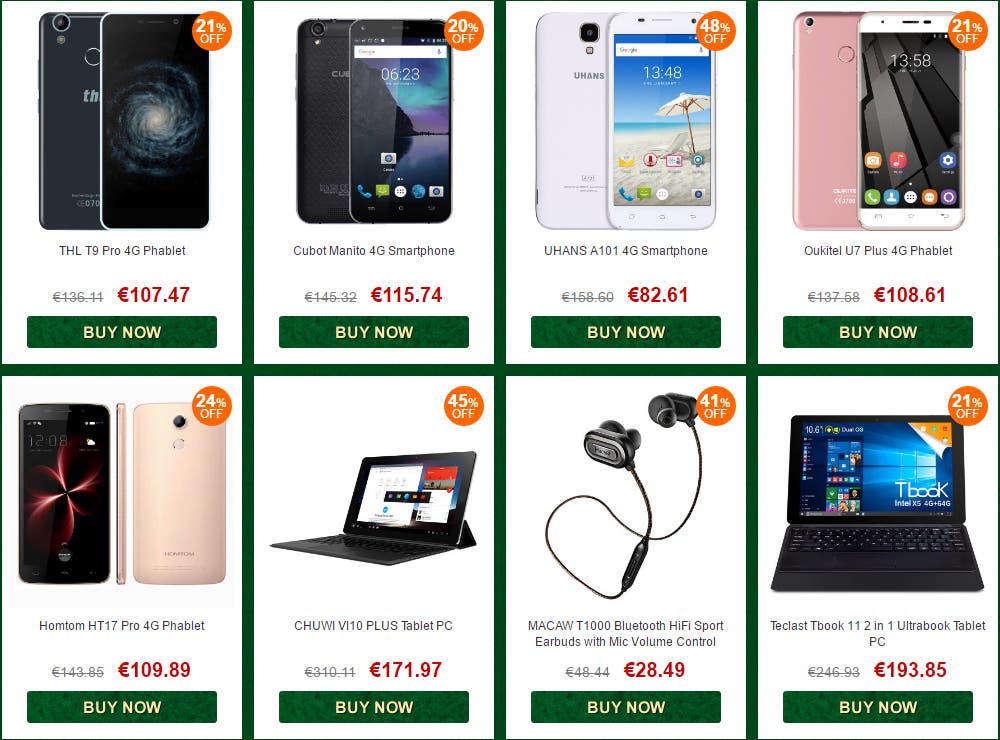
Task: Click the 45% OFF badge on CHUWI VI10 PLUS
Action: (464, 406)
